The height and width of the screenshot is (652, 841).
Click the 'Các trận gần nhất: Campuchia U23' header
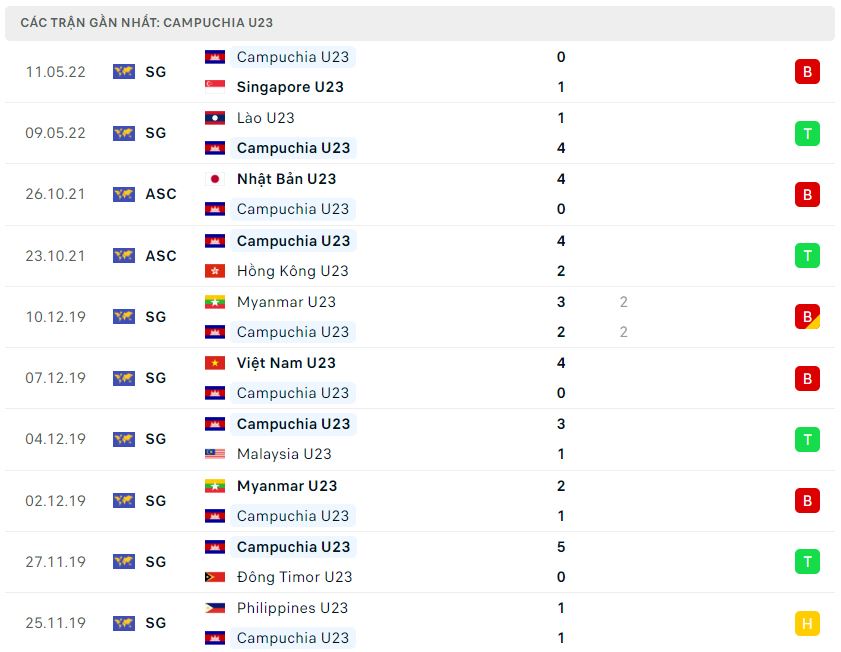pyautogui.click(x=146, y=22)
